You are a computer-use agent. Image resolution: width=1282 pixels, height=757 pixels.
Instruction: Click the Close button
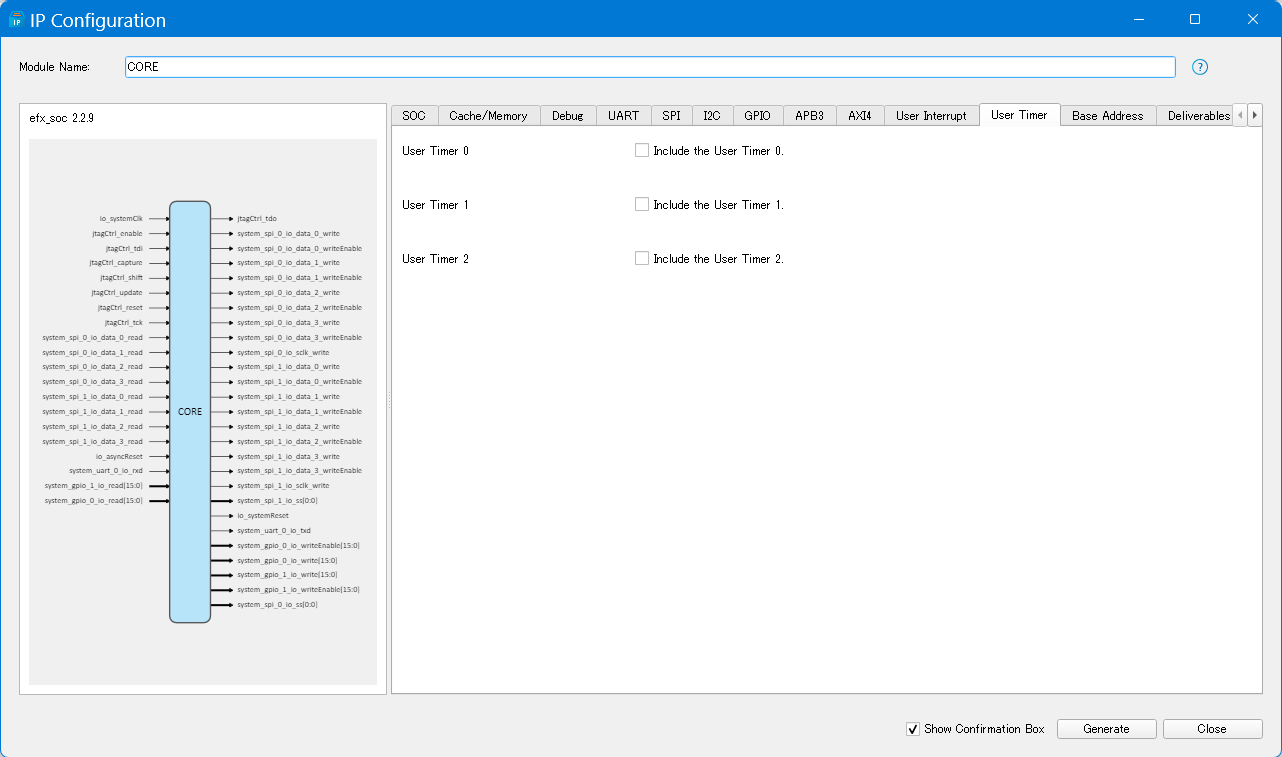point(1211,729)
